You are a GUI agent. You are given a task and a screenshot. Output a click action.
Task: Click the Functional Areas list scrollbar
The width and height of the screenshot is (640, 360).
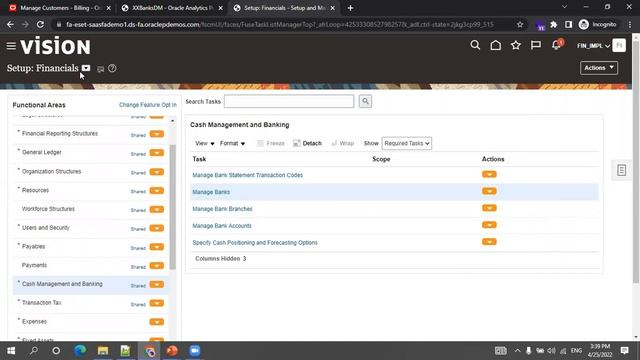point(173,207)
